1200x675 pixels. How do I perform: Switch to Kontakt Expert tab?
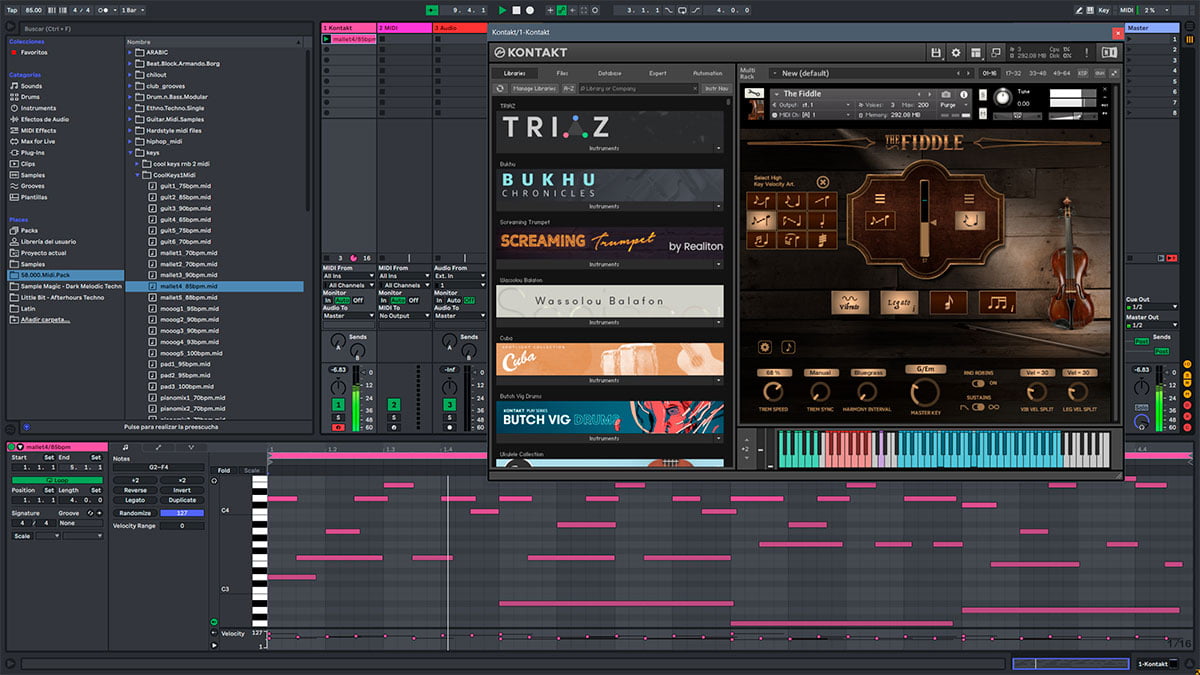tap(657, 73)
